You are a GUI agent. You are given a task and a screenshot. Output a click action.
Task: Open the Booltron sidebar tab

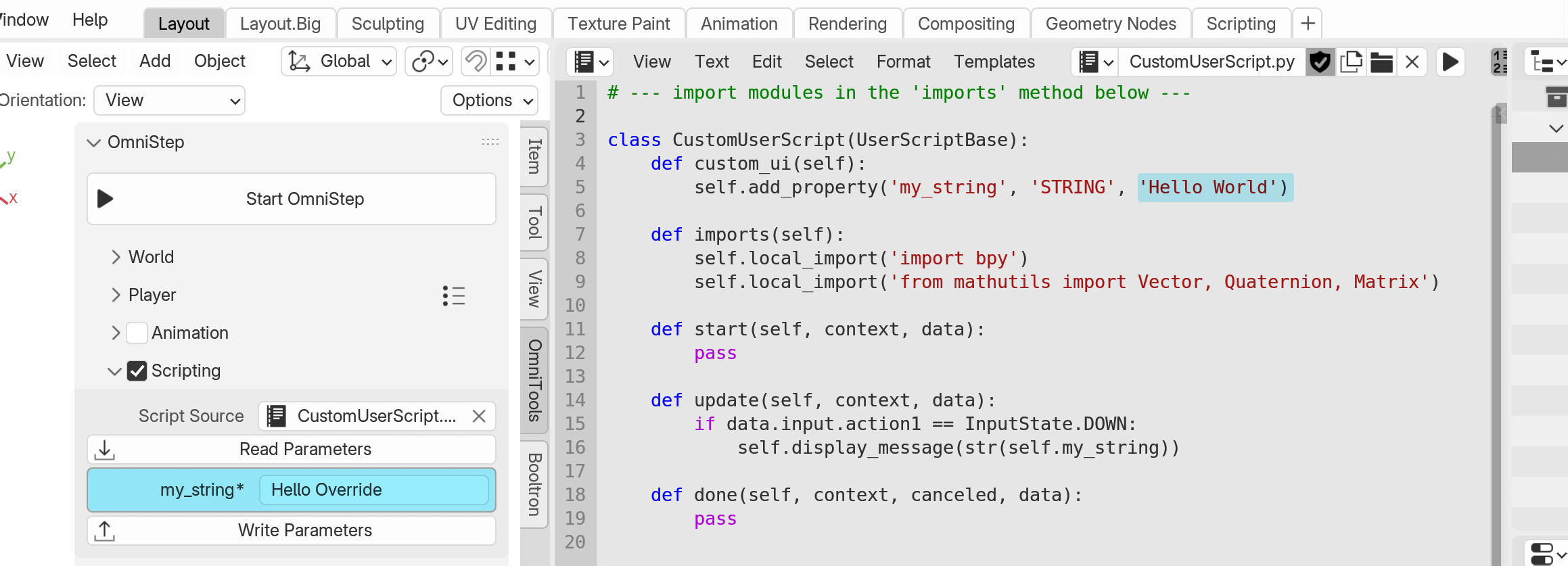(x=534, y=484)
